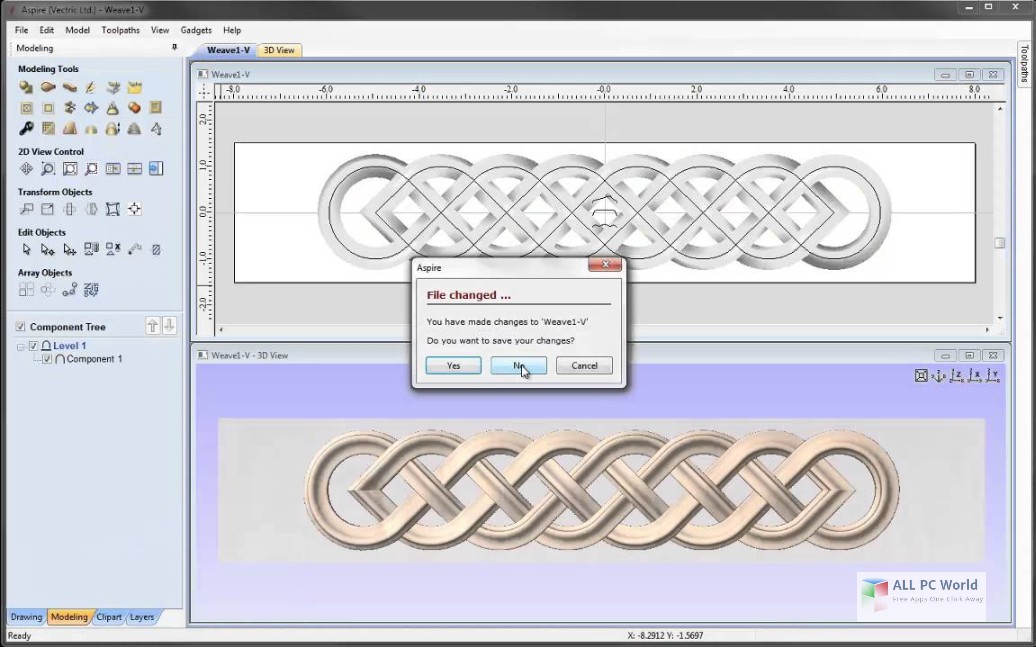This screenshot has height=647, width=1036.
Task: Move component up with the up arrow
Action: 153,326
